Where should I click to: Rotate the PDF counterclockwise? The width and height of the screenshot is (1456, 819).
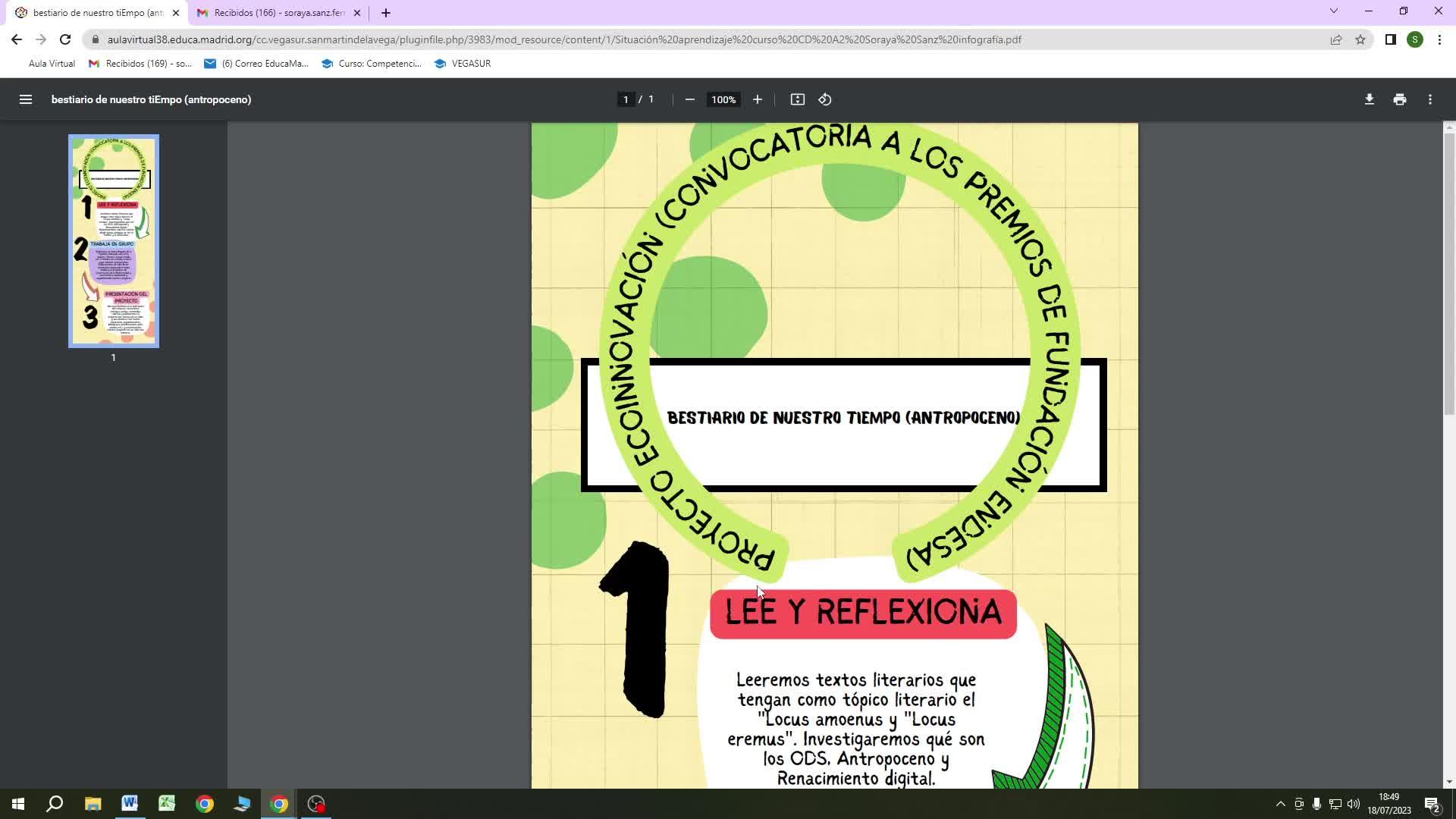(x=825, y=99)
